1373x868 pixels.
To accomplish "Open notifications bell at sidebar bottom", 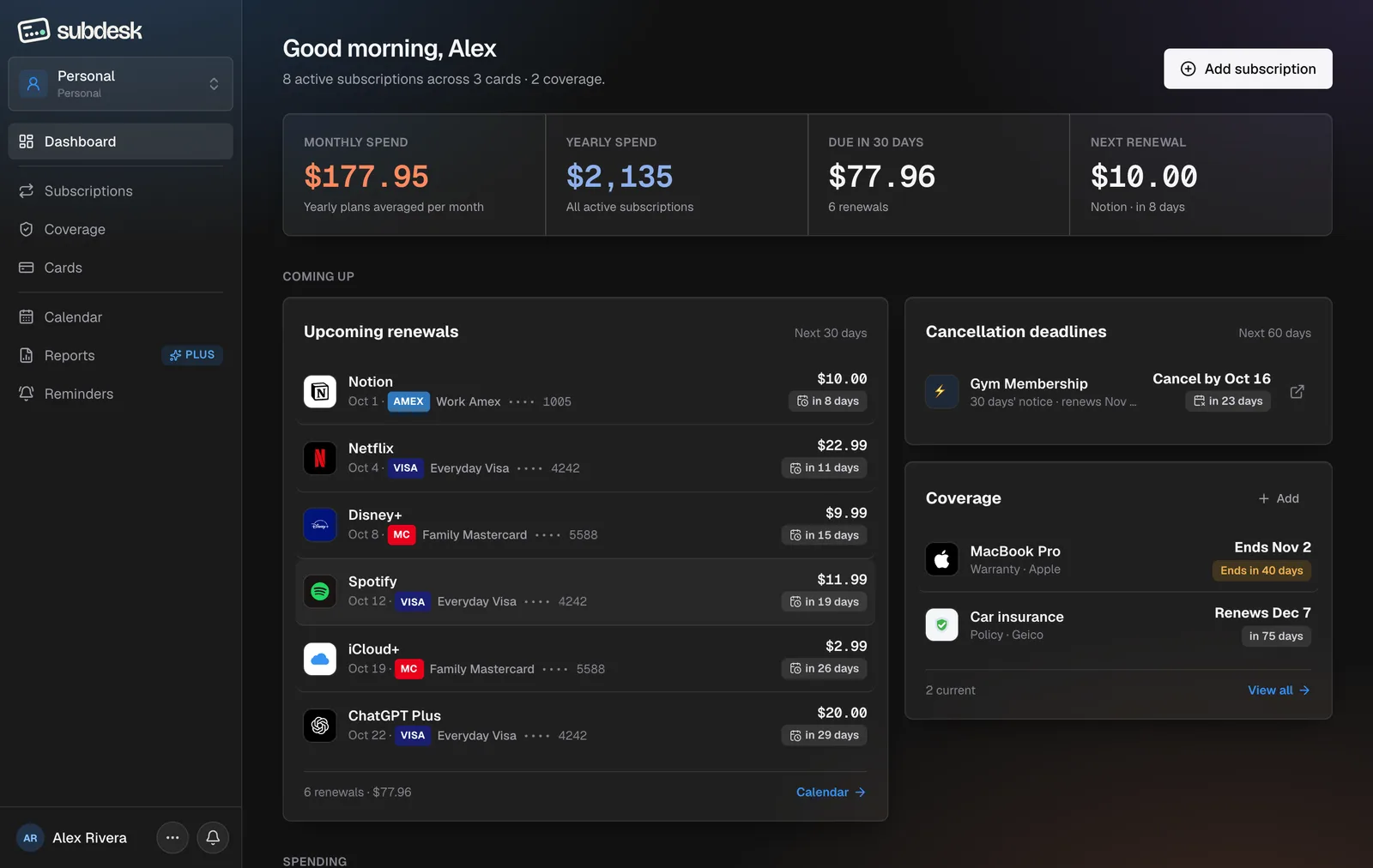I will pyautogui.click(x=213, y=838).
